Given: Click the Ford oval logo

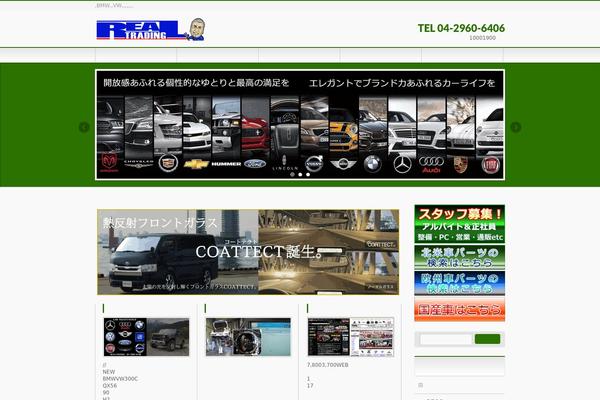Looking at the screenshot, I should [255, 164].
